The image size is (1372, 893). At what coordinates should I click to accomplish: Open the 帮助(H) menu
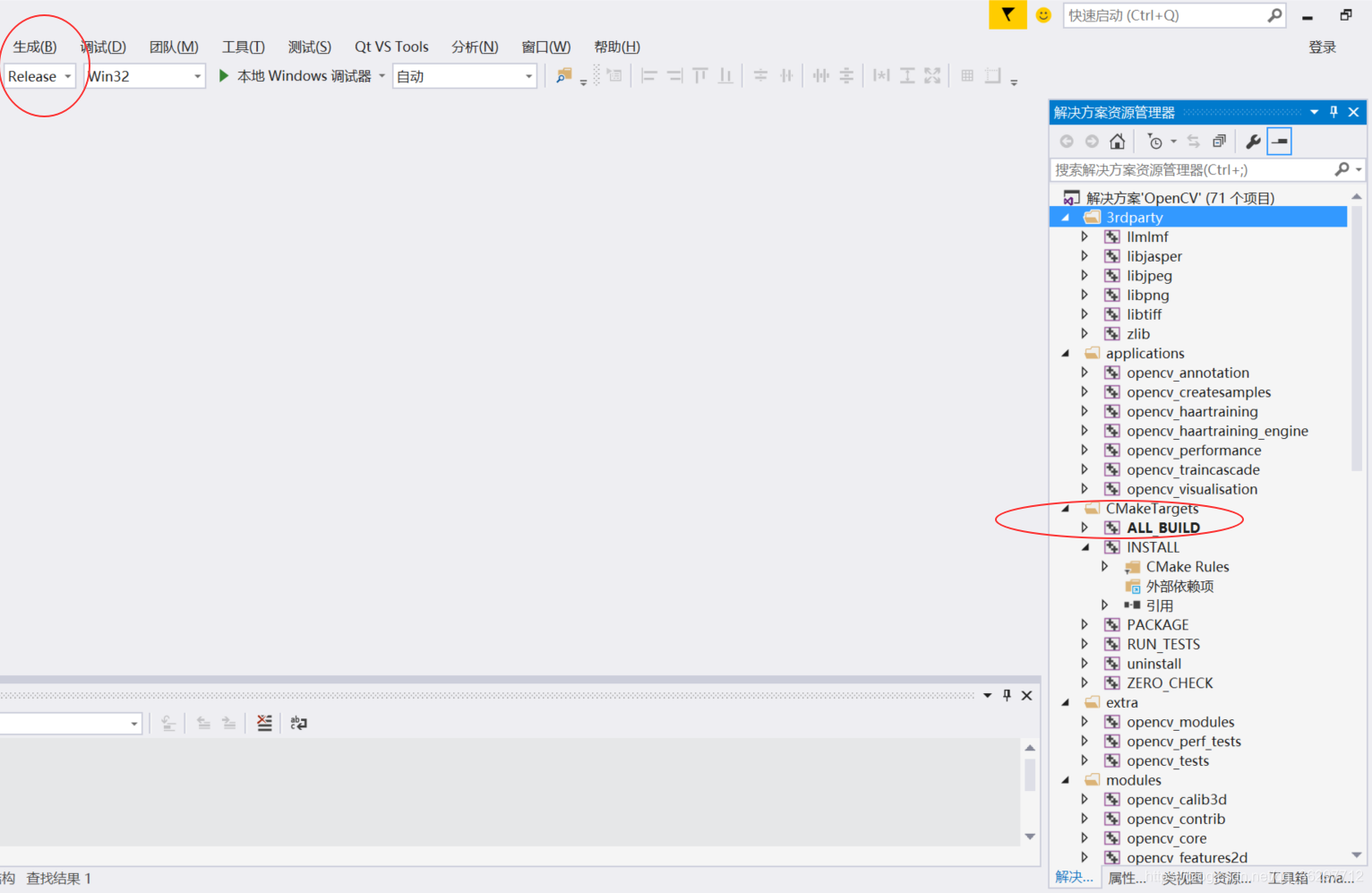tap(617, 47)
